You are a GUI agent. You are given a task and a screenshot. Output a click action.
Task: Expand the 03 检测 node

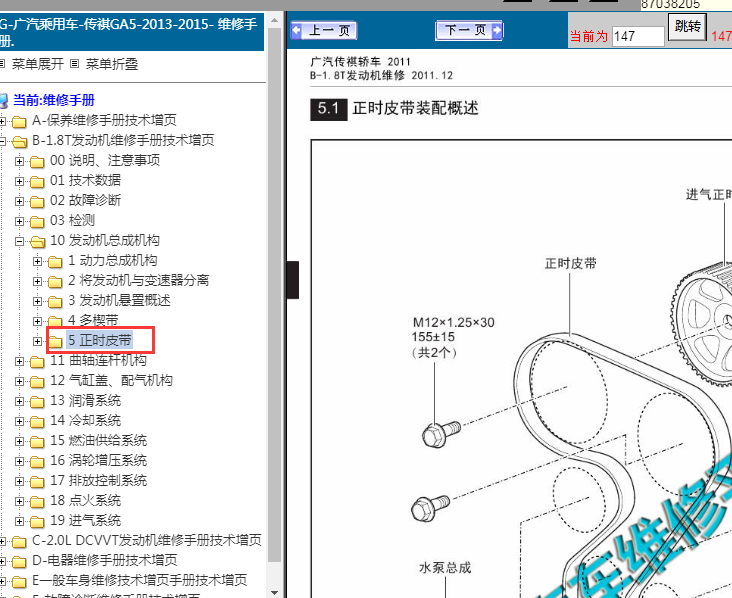coord(19,221)
